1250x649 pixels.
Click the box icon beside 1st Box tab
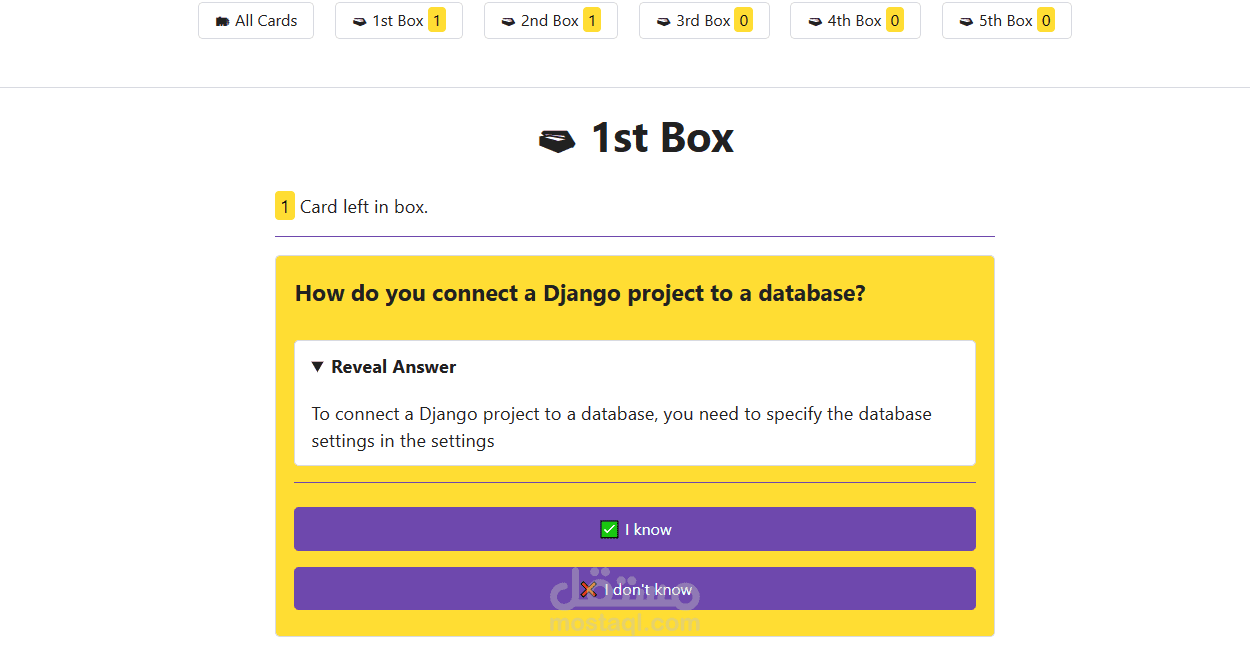point(359,21)
